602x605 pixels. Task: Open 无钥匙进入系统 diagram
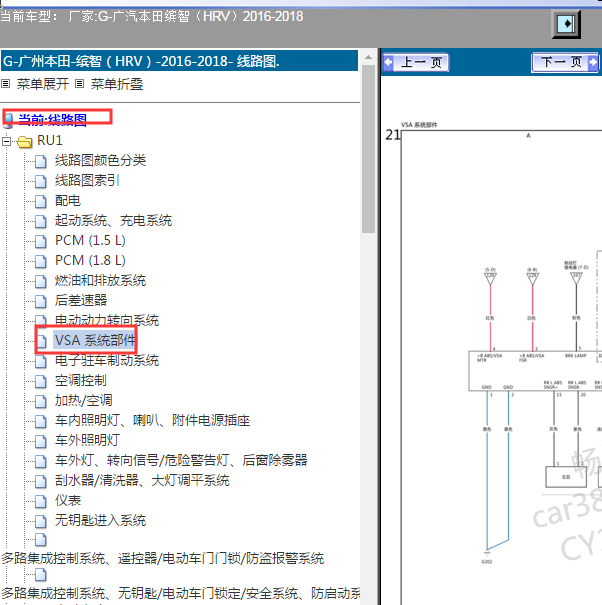click(100, 521)
